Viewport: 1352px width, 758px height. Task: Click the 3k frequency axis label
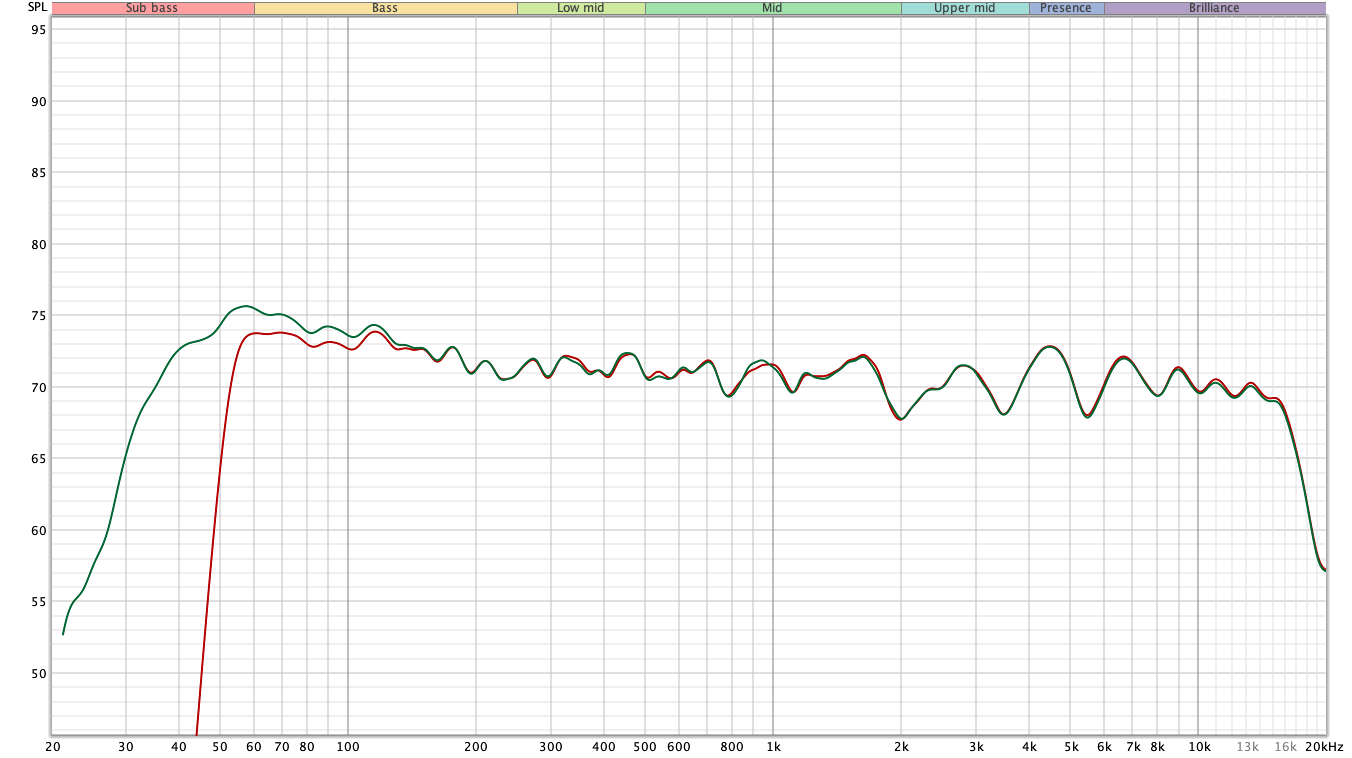[x=976, y=747]
